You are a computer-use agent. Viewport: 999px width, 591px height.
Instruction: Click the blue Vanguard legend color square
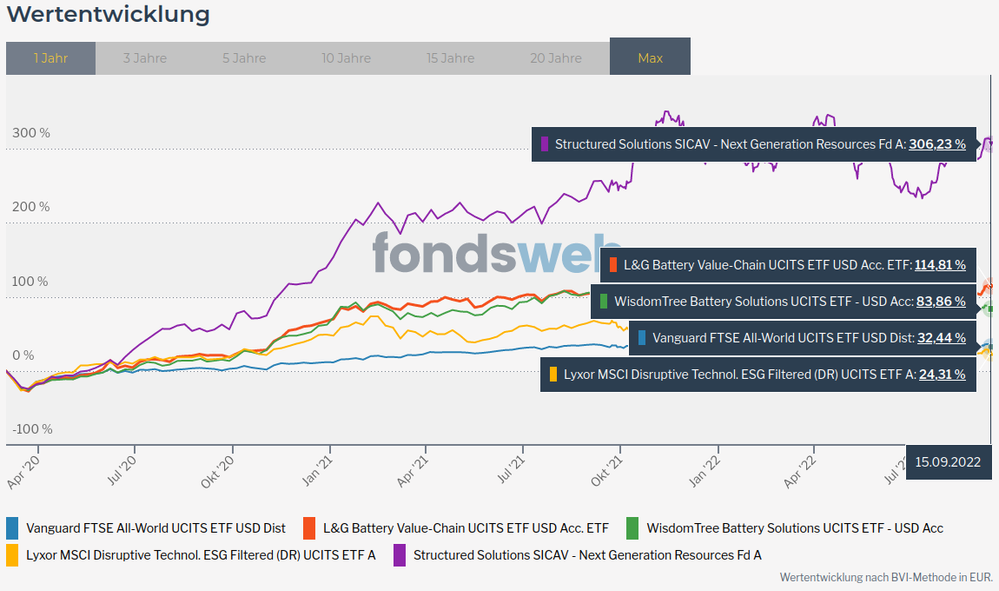click(x=13, y=528)
